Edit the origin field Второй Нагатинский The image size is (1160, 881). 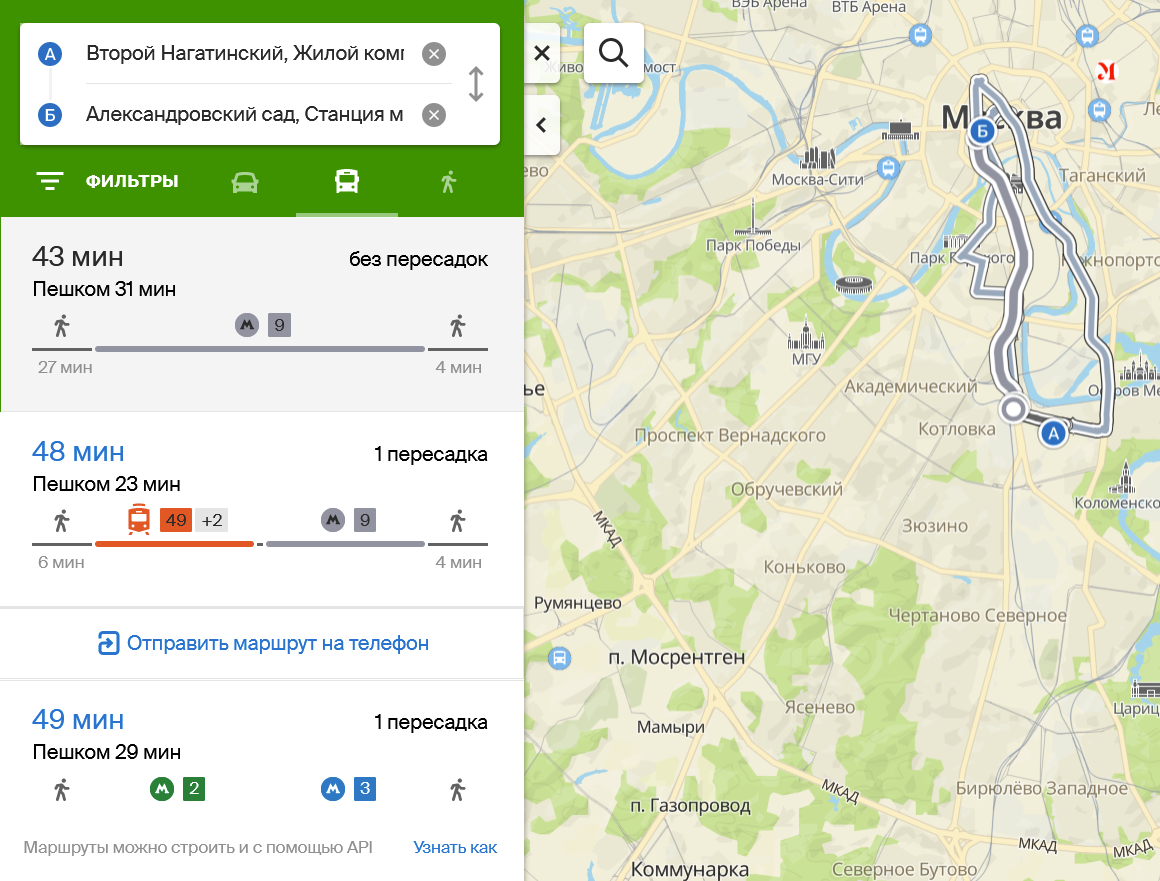(x=245, y=53)
